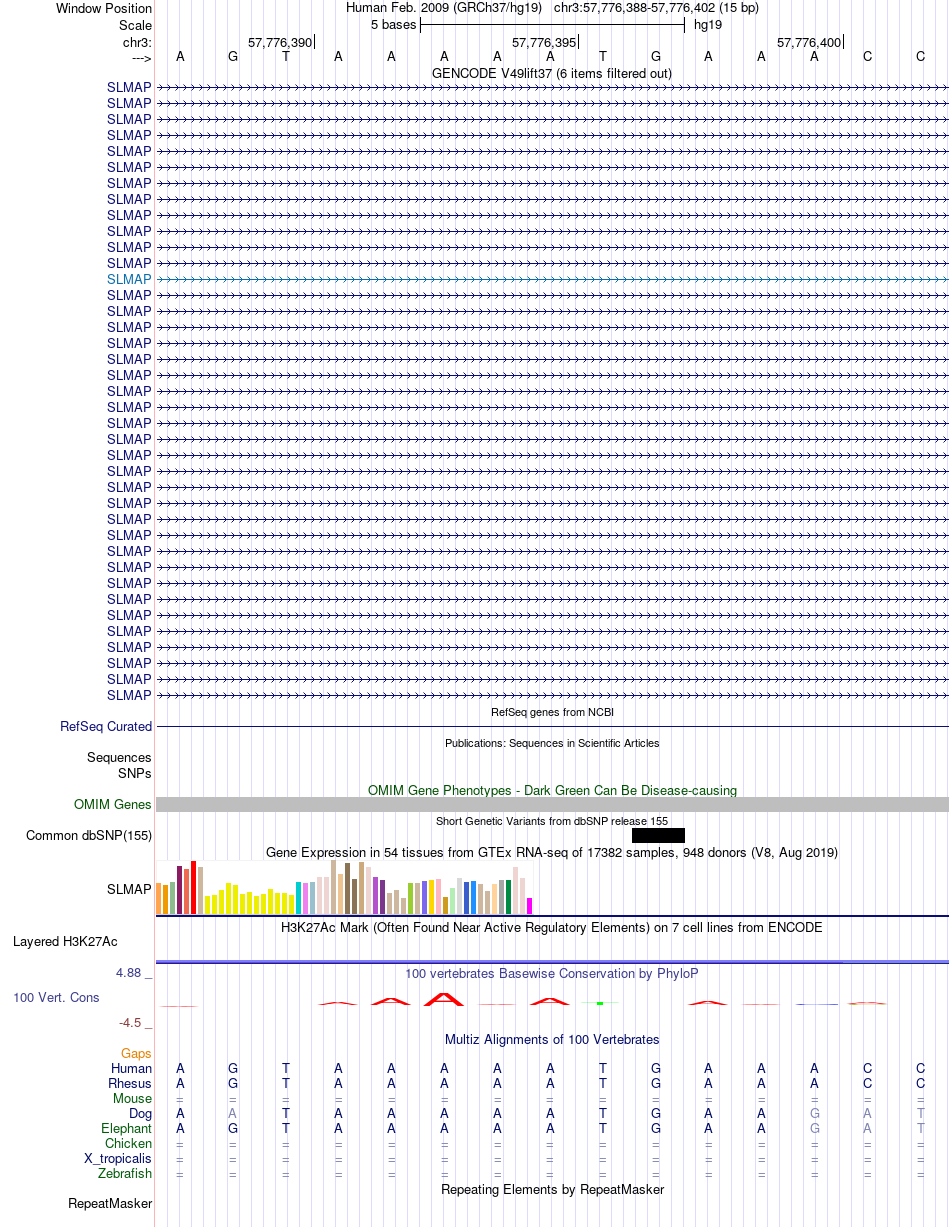Open the 100 Vert. Cons track label
The image size is (950, 1227).
coord(56,997)
